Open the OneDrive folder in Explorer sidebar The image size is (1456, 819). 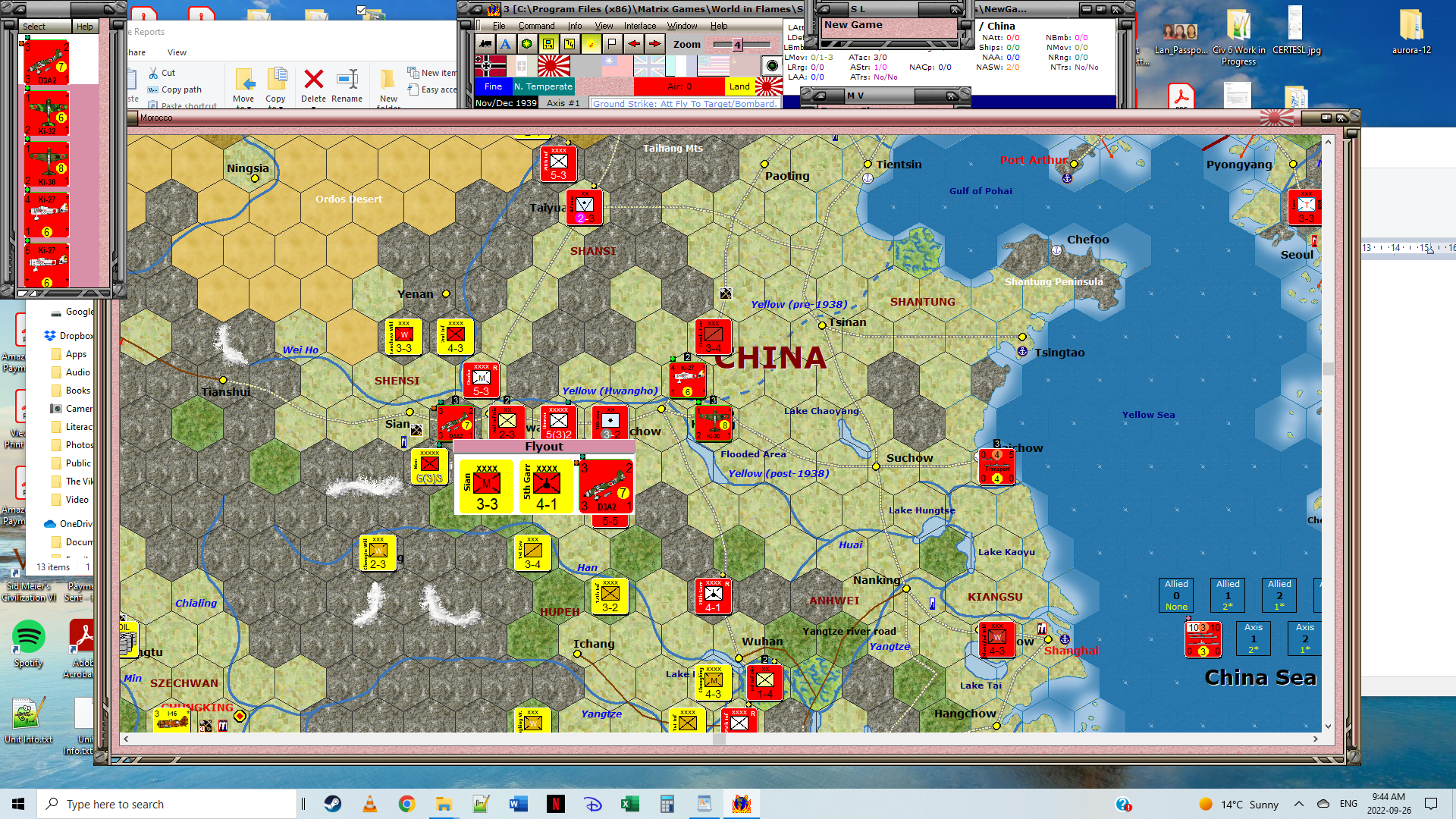coord(75,524)
